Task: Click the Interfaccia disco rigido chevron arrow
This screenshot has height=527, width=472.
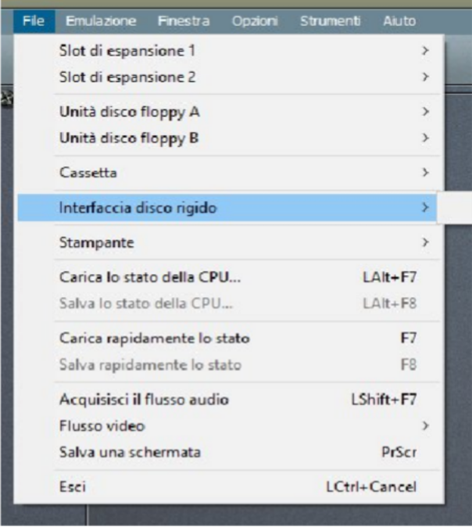Action: (x=425, y=208)
